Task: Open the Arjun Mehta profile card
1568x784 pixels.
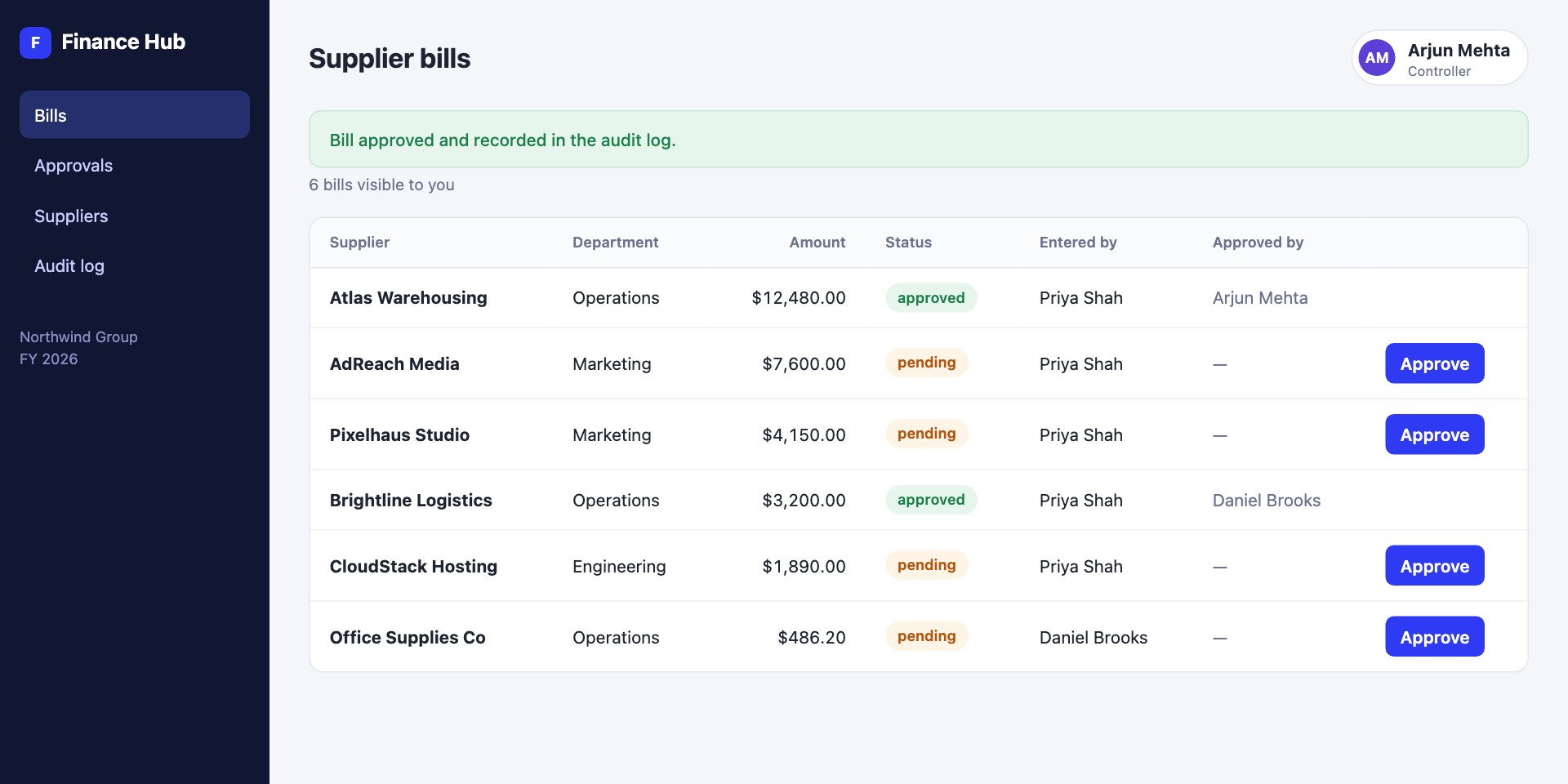Action: pyautogui.click(x=1440, y=58)
